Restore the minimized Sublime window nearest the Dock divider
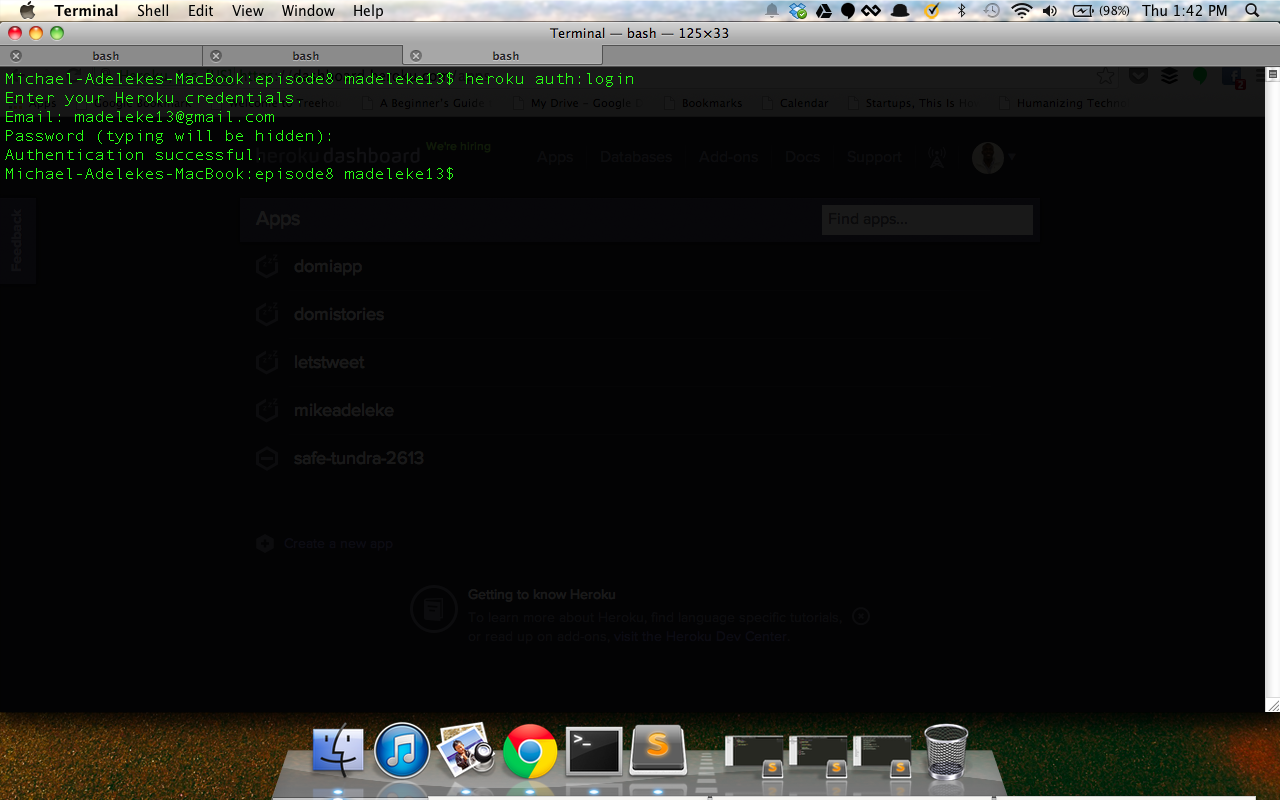1280x800 pixels. tap(755, 755)
